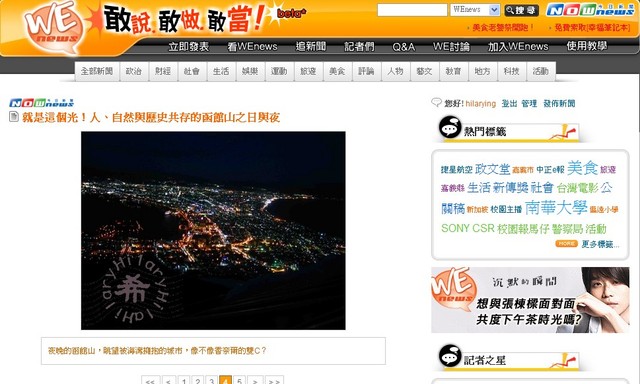
Task: Go to next page with > button
Action: click(255, 380)
